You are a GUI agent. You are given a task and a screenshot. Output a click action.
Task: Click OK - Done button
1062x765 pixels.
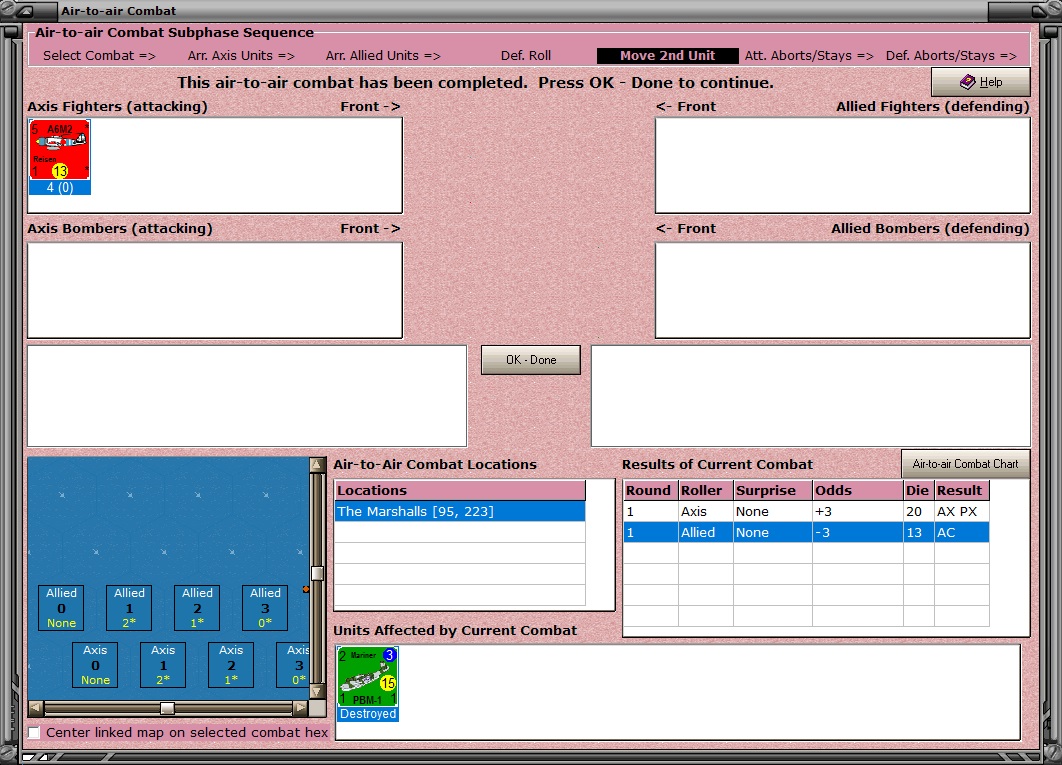[x=531, y=360]
